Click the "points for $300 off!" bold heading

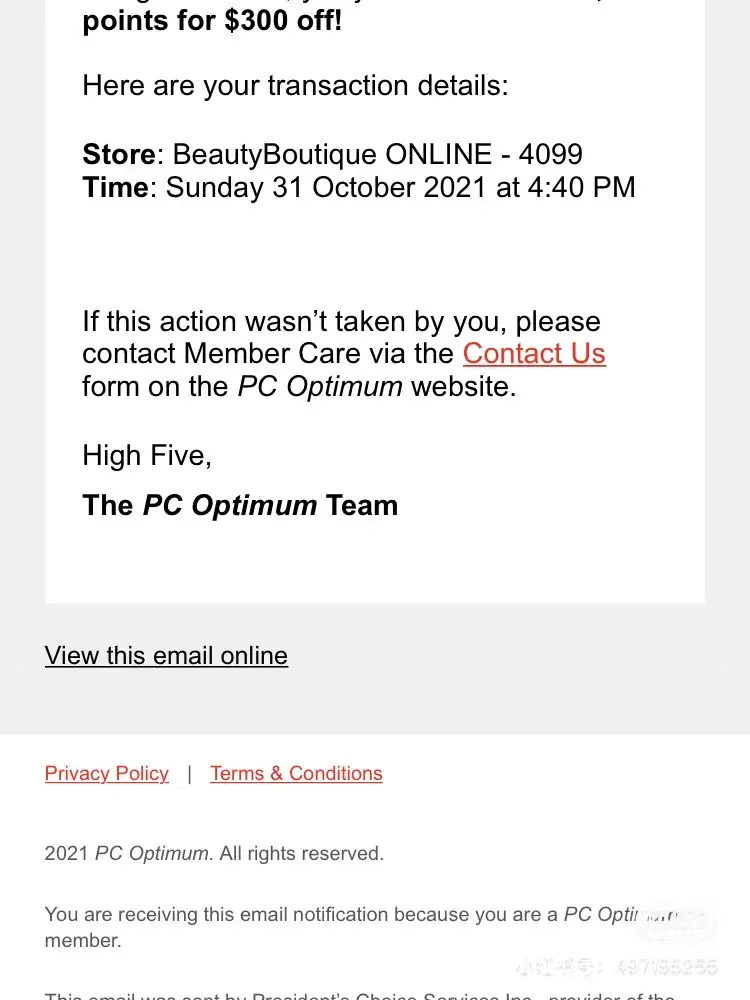click(212, 20)
